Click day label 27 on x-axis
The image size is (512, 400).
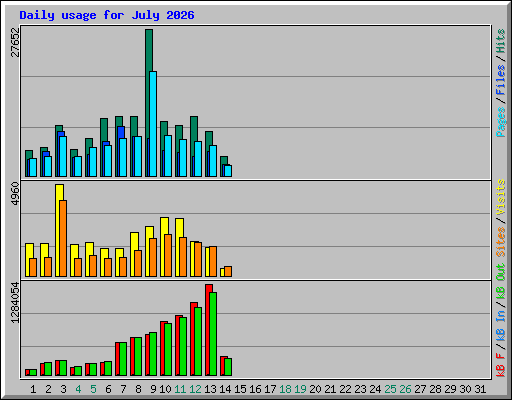(x=420, y=389)
